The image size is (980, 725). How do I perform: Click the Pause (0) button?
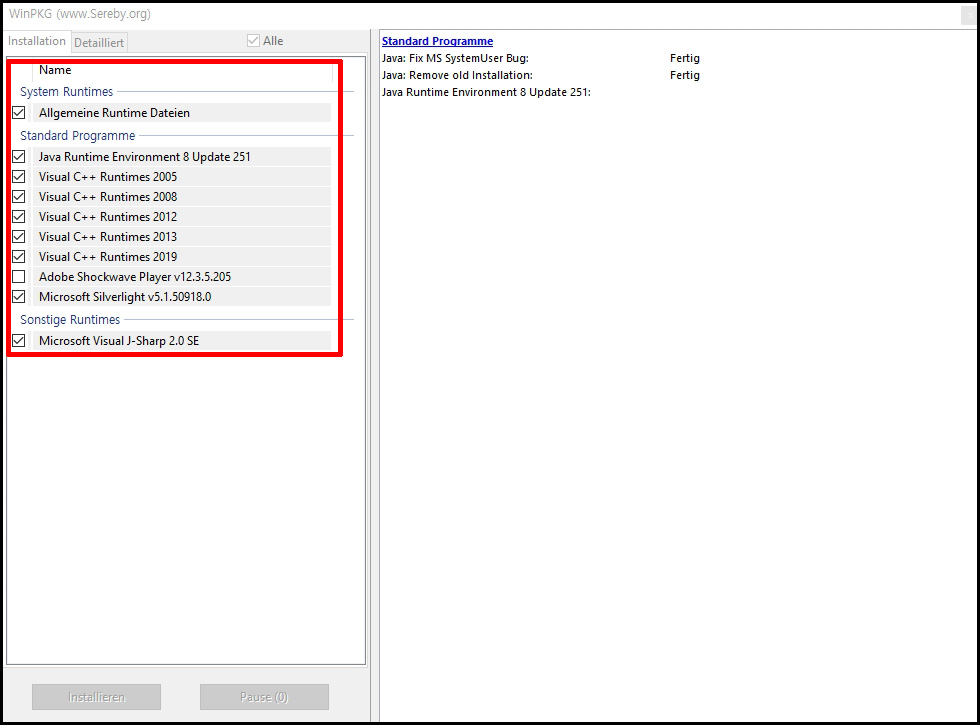pyautogui.click(x=264, y=697)
